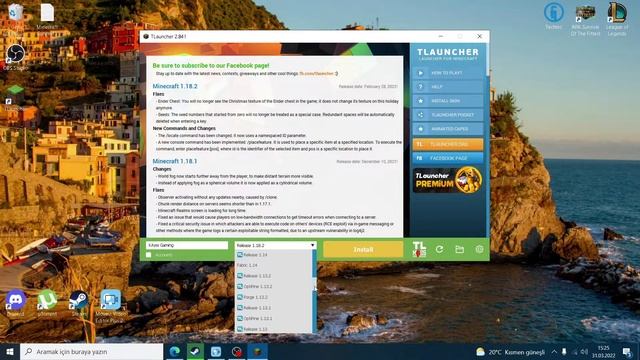Open green Steam icon in taskbar
This screenshot has width=640, height=360.
pos(196,351)
